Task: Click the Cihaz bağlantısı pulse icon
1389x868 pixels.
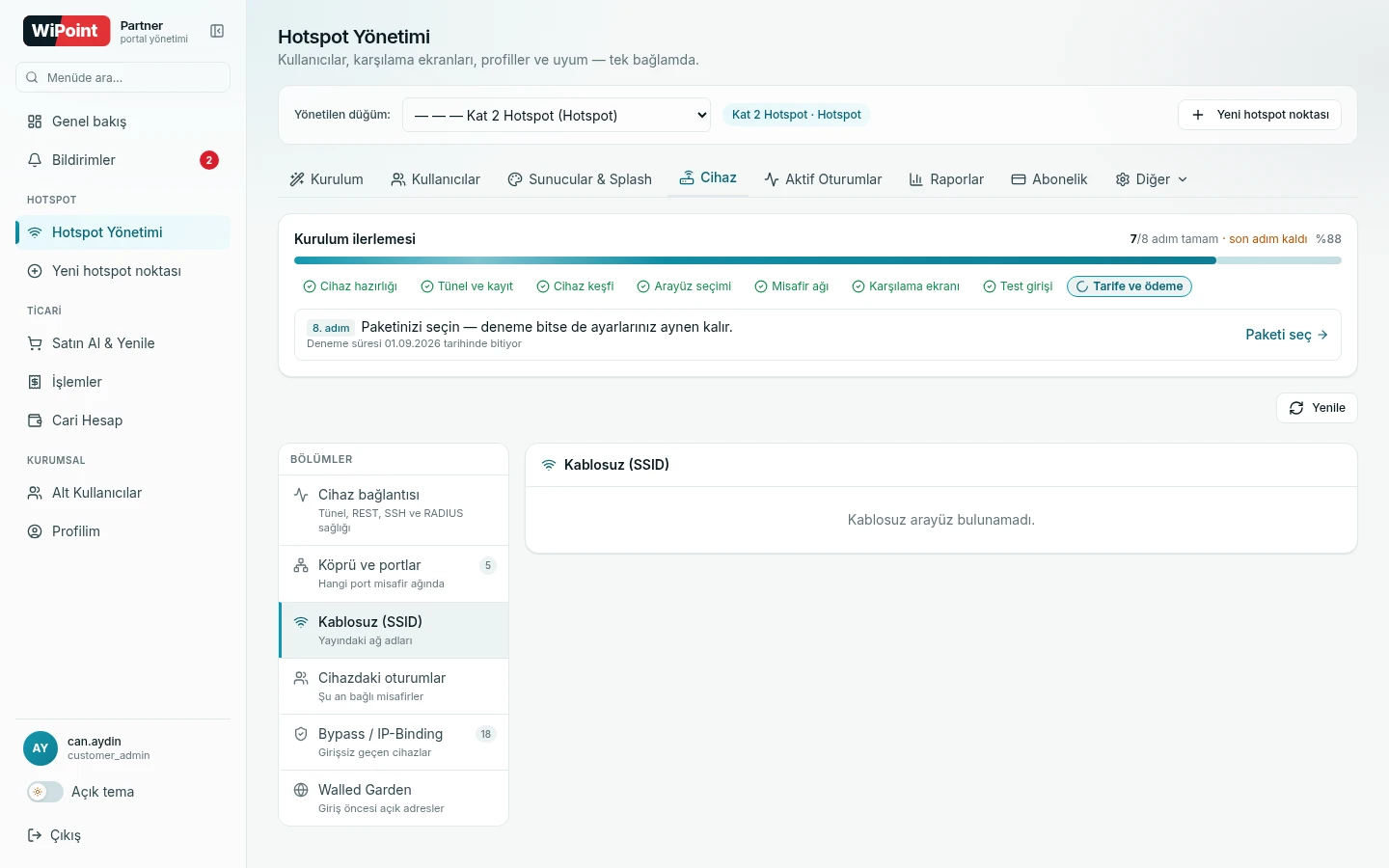Action: coord(301,495)
